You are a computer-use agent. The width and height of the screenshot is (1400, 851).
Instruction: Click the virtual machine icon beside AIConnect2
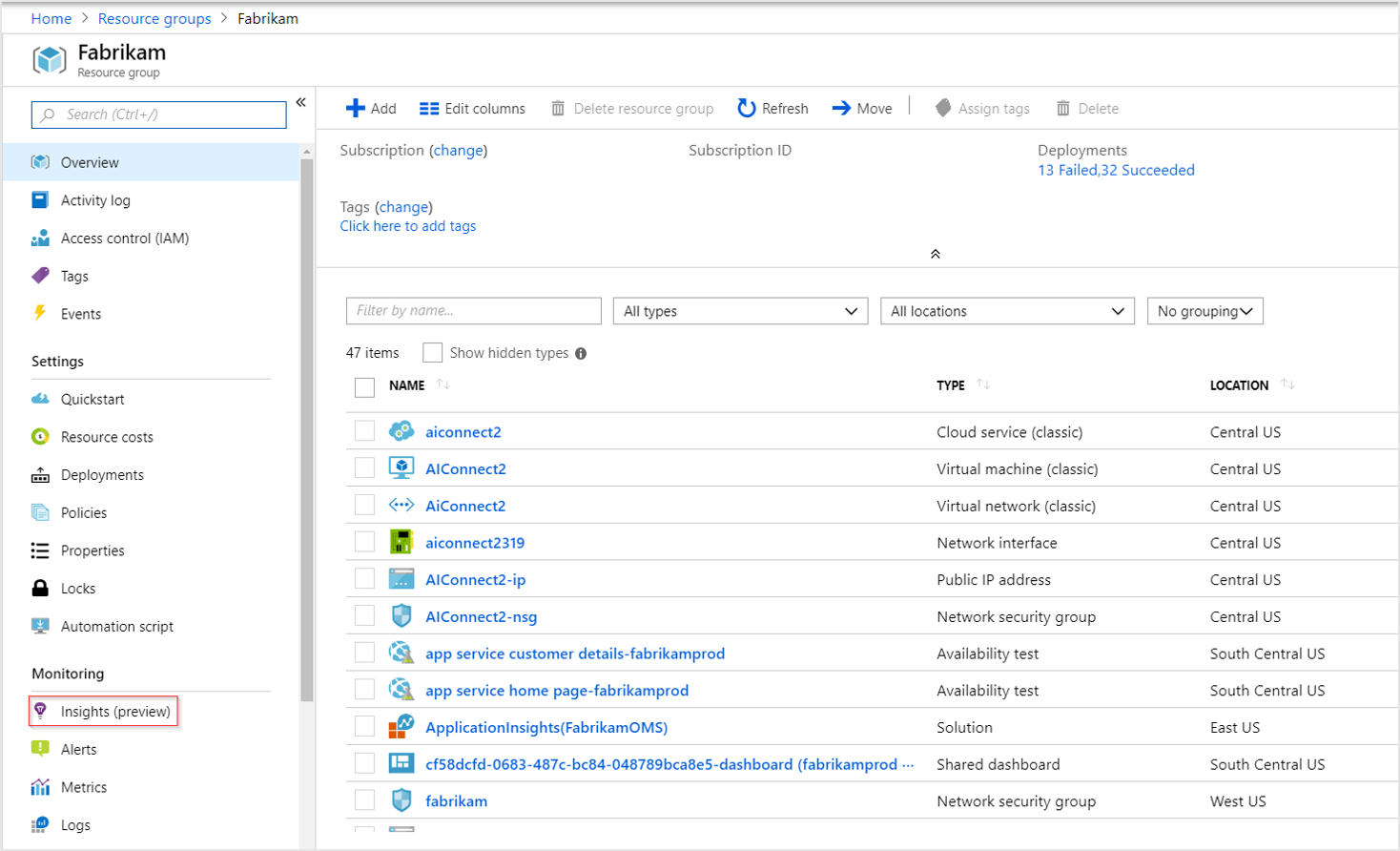pyautogui.click(x=402, y=468)
